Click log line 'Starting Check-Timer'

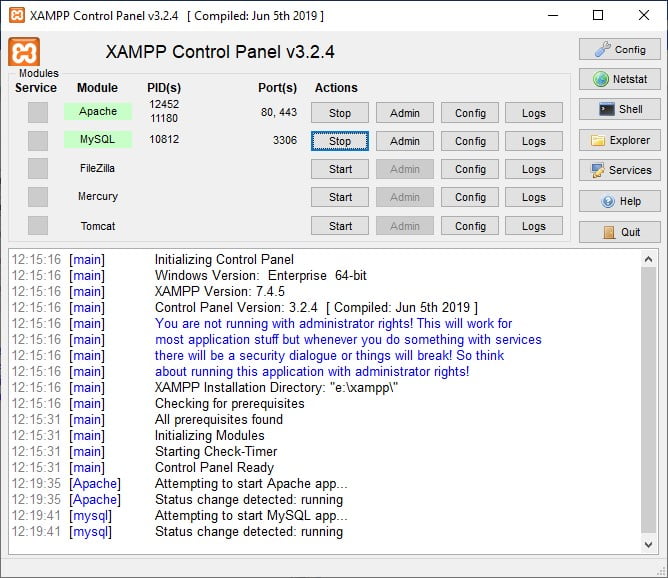click(216, 451)
